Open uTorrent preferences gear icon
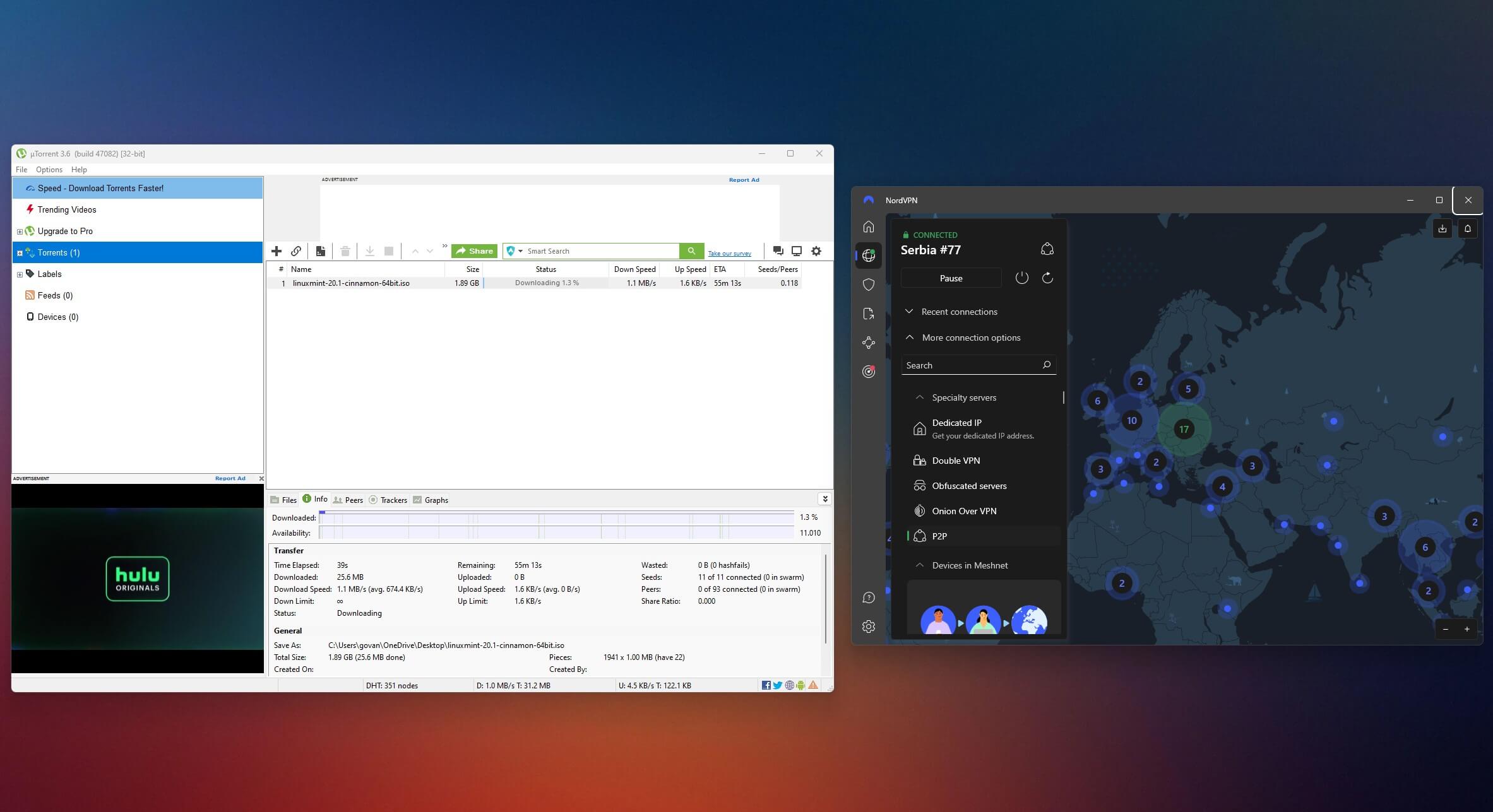The width and height of the screenshot is (1493, 812). point(816,251)
